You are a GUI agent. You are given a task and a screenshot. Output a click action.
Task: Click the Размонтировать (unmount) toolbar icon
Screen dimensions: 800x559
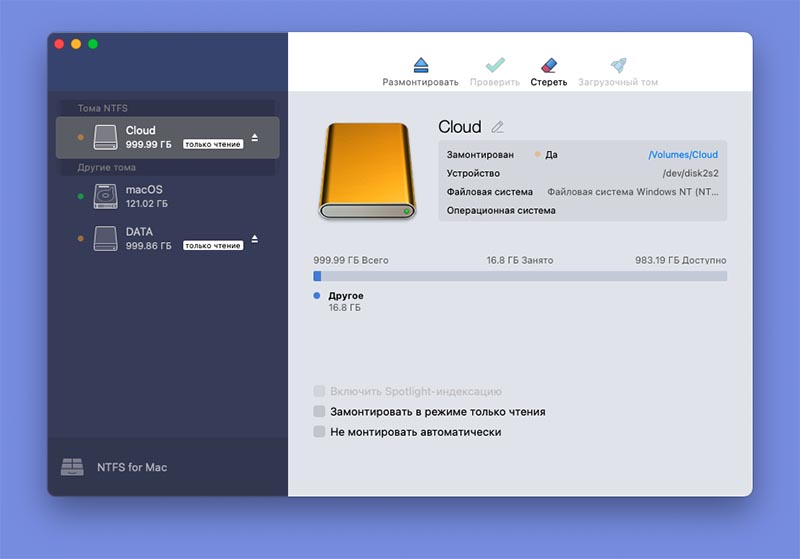click(420, 65)
